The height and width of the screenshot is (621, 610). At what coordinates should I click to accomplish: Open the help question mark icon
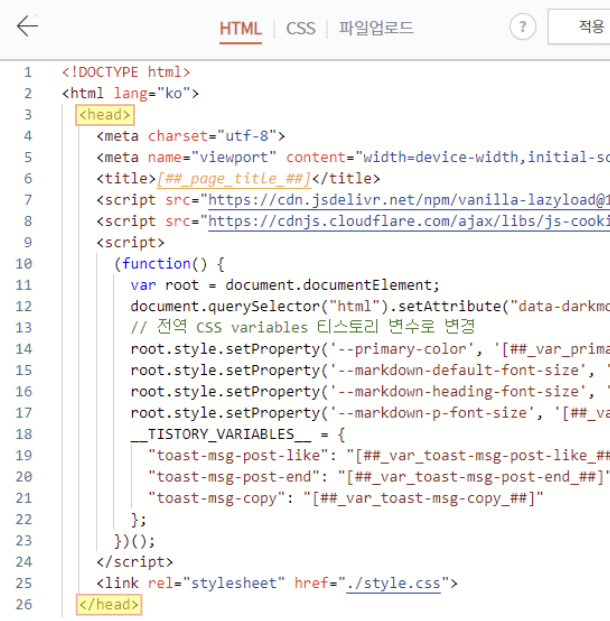coord(522,27)
